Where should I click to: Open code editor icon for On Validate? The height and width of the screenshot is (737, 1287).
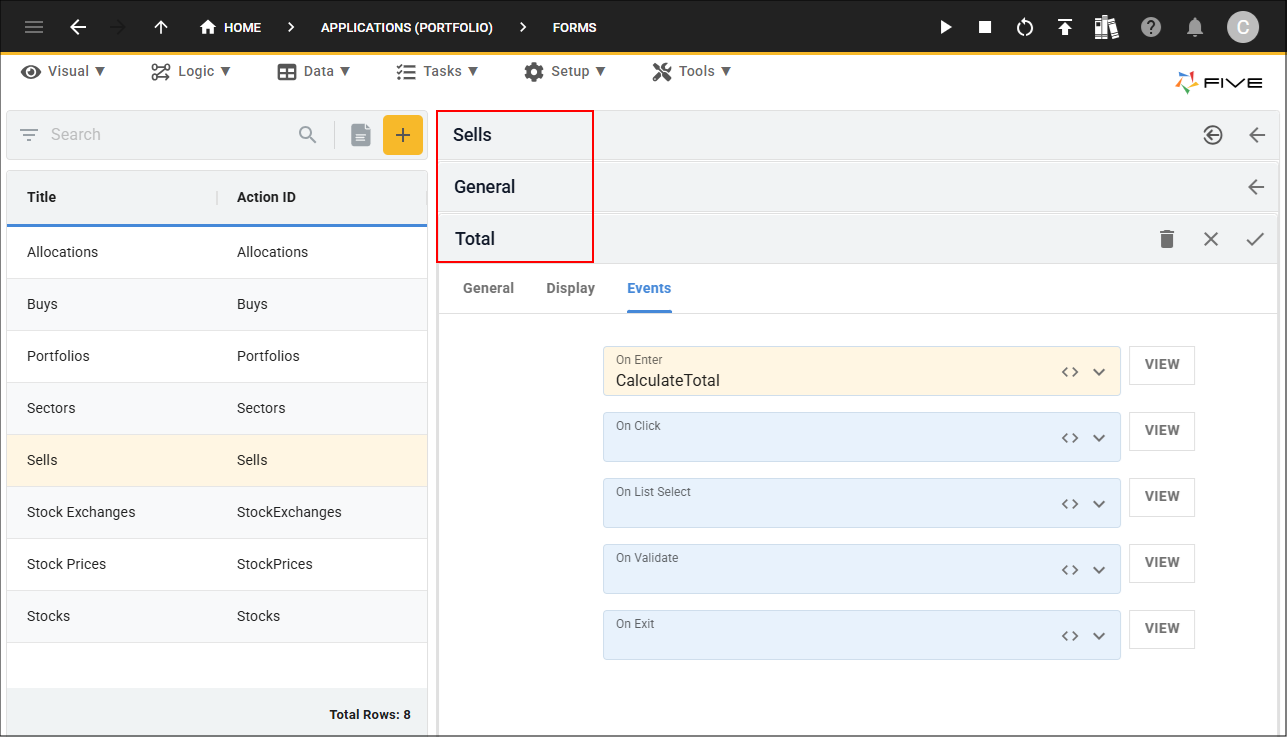click(1070, 570)
